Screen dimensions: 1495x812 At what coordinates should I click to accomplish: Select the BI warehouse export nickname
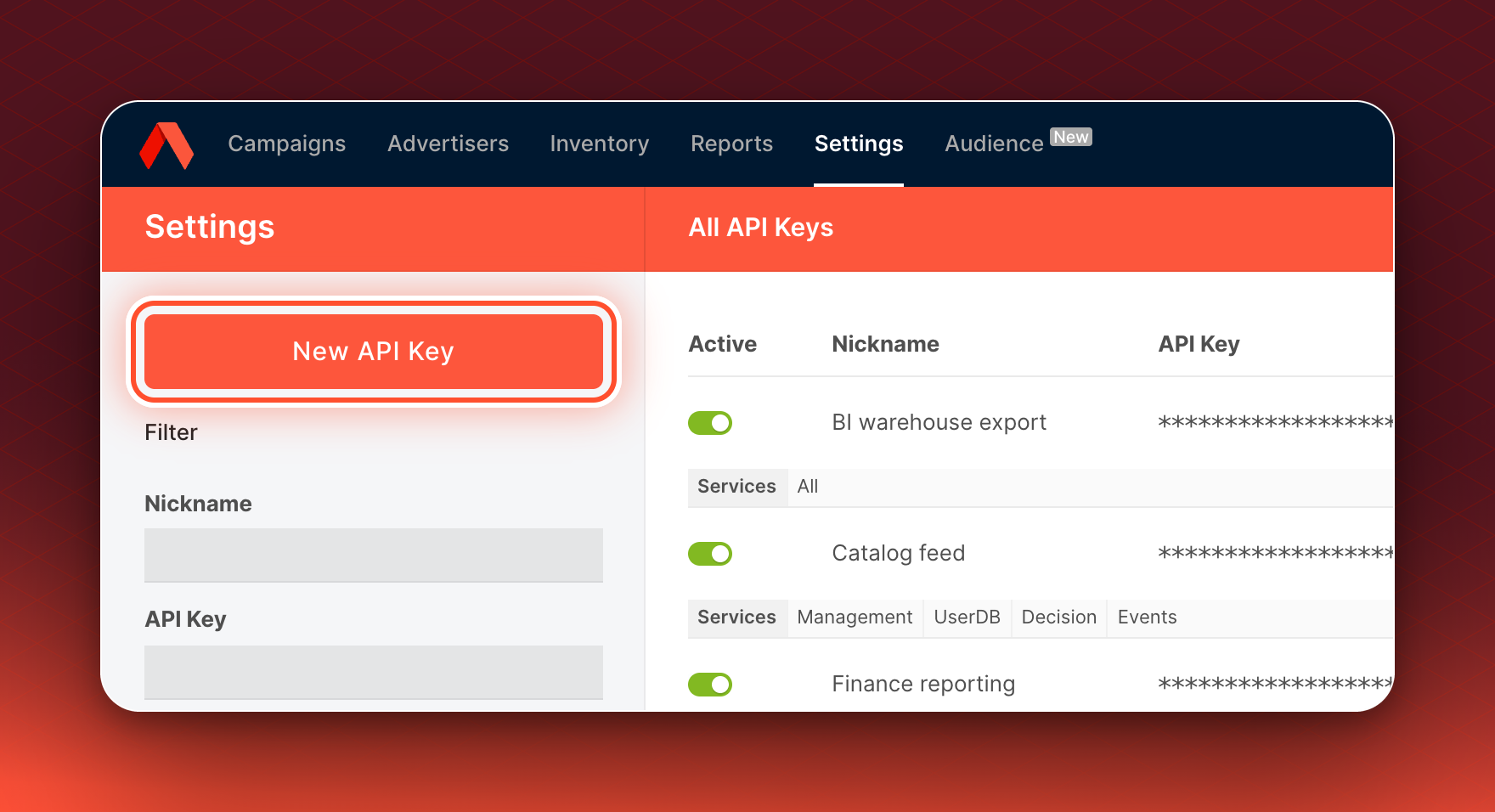pyautogui.click(x=939, y=422)
